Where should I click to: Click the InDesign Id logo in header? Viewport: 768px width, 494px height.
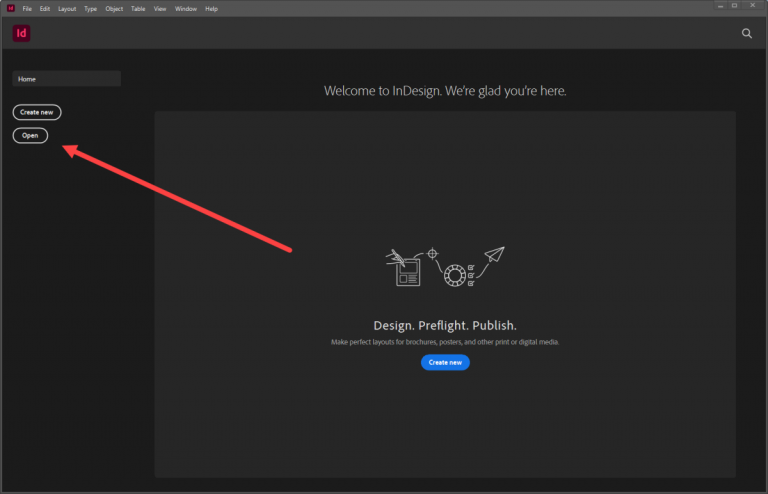[x=21, y=33]
